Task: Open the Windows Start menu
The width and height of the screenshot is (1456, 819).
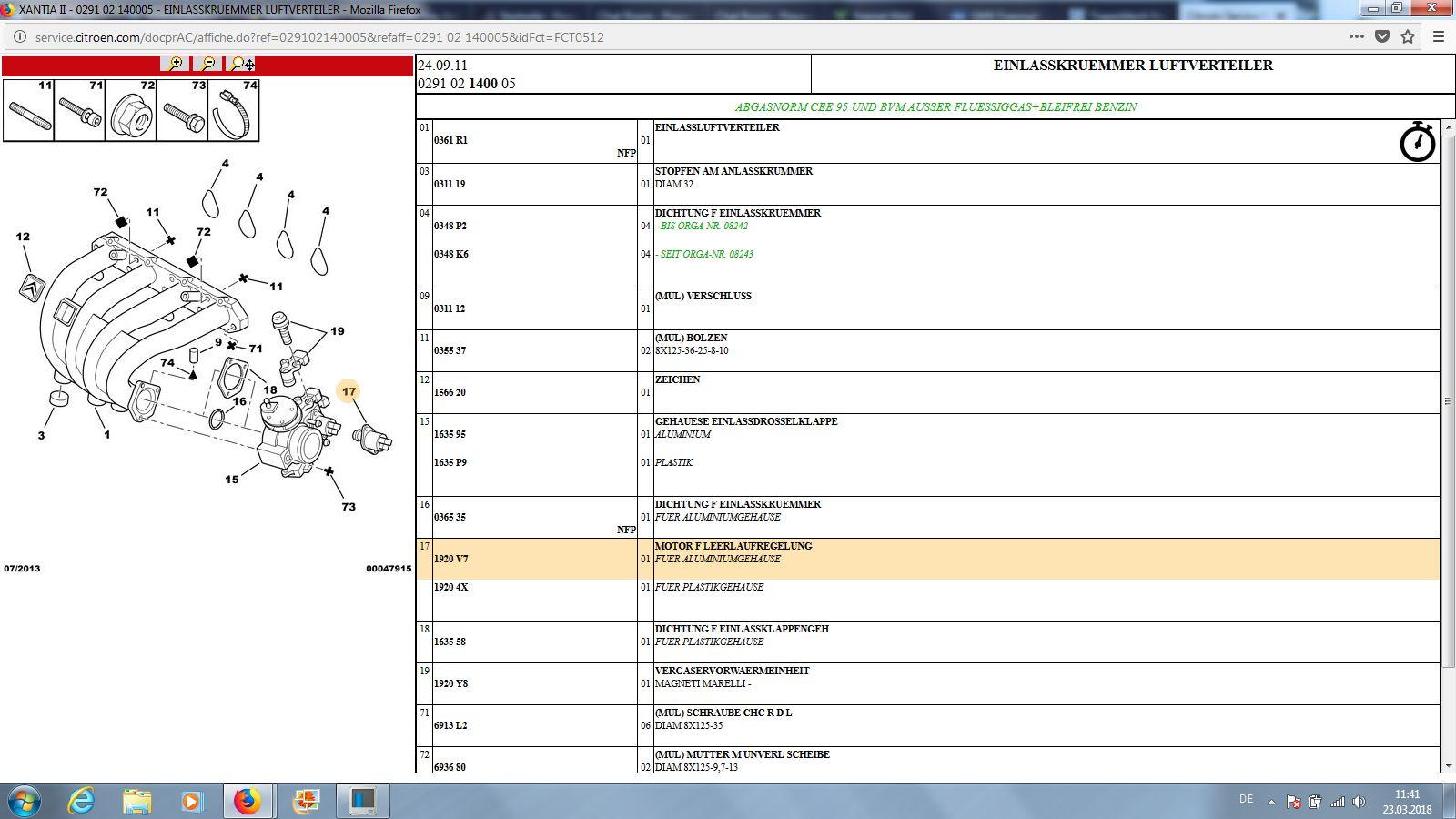Action: [24, 801]
